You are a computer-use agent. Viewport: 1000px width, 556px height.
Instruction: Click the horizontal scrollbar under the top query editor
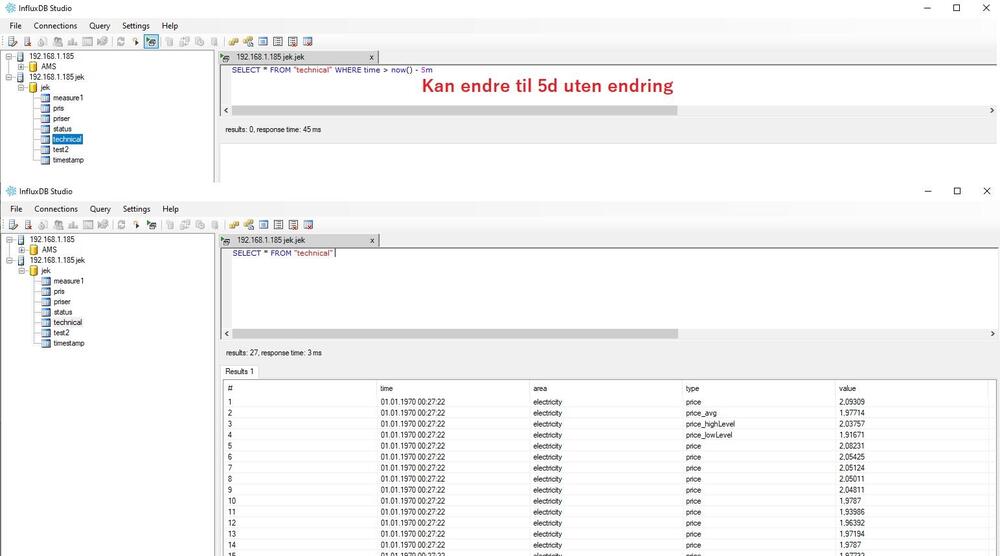[x=600, y=110]
